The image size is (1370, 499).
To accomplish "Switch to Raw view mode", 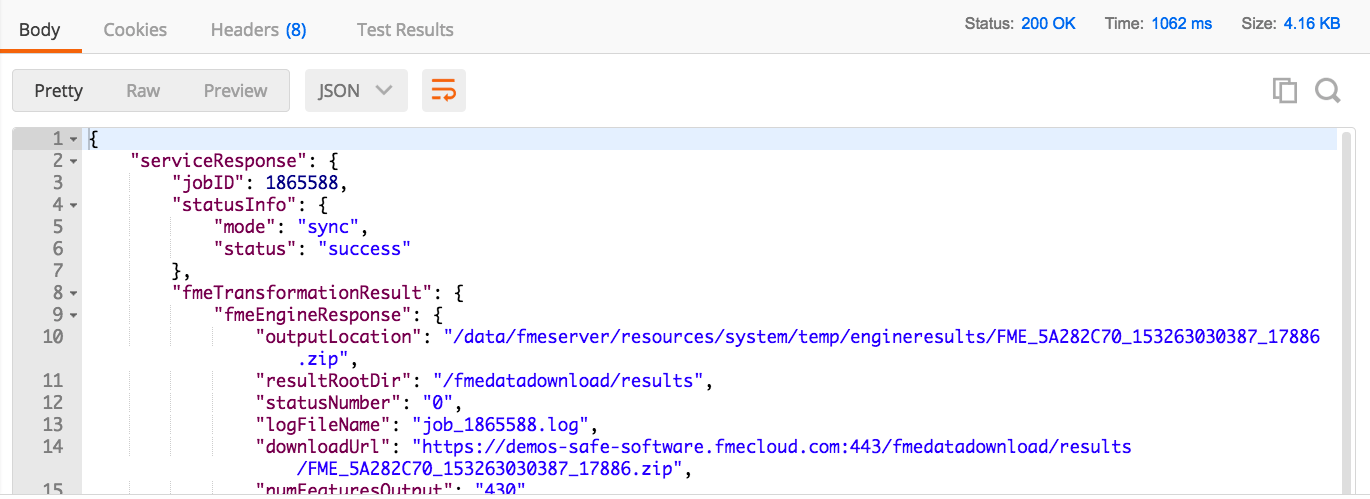I will (143, 91).
